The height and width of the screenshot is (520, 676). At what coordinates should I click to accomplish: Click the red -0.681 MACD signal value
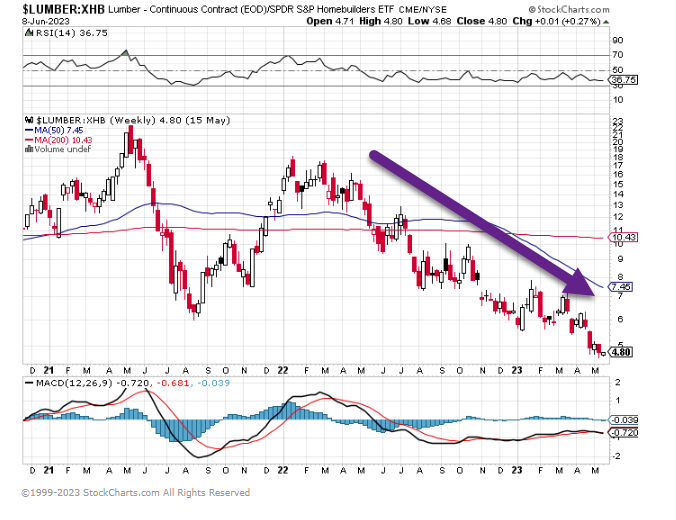pos(172,383)
